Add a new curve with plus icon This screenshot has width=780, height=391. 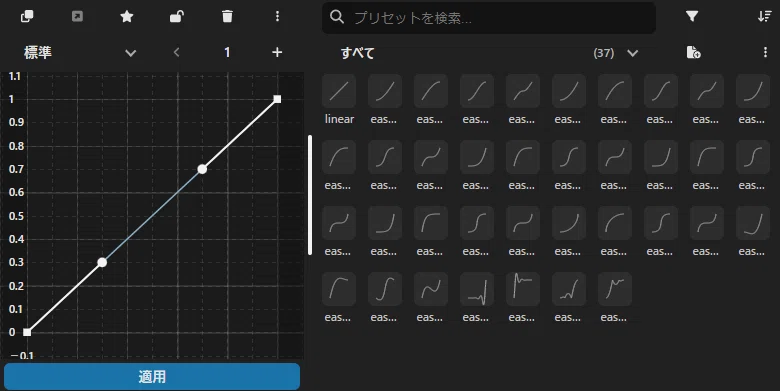[277, 52]
